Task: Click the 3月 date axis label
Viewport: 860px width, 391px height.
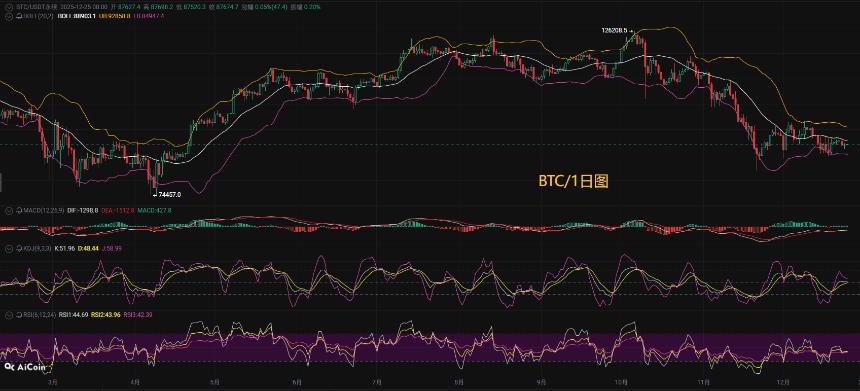Action: (x=53, y=382)
